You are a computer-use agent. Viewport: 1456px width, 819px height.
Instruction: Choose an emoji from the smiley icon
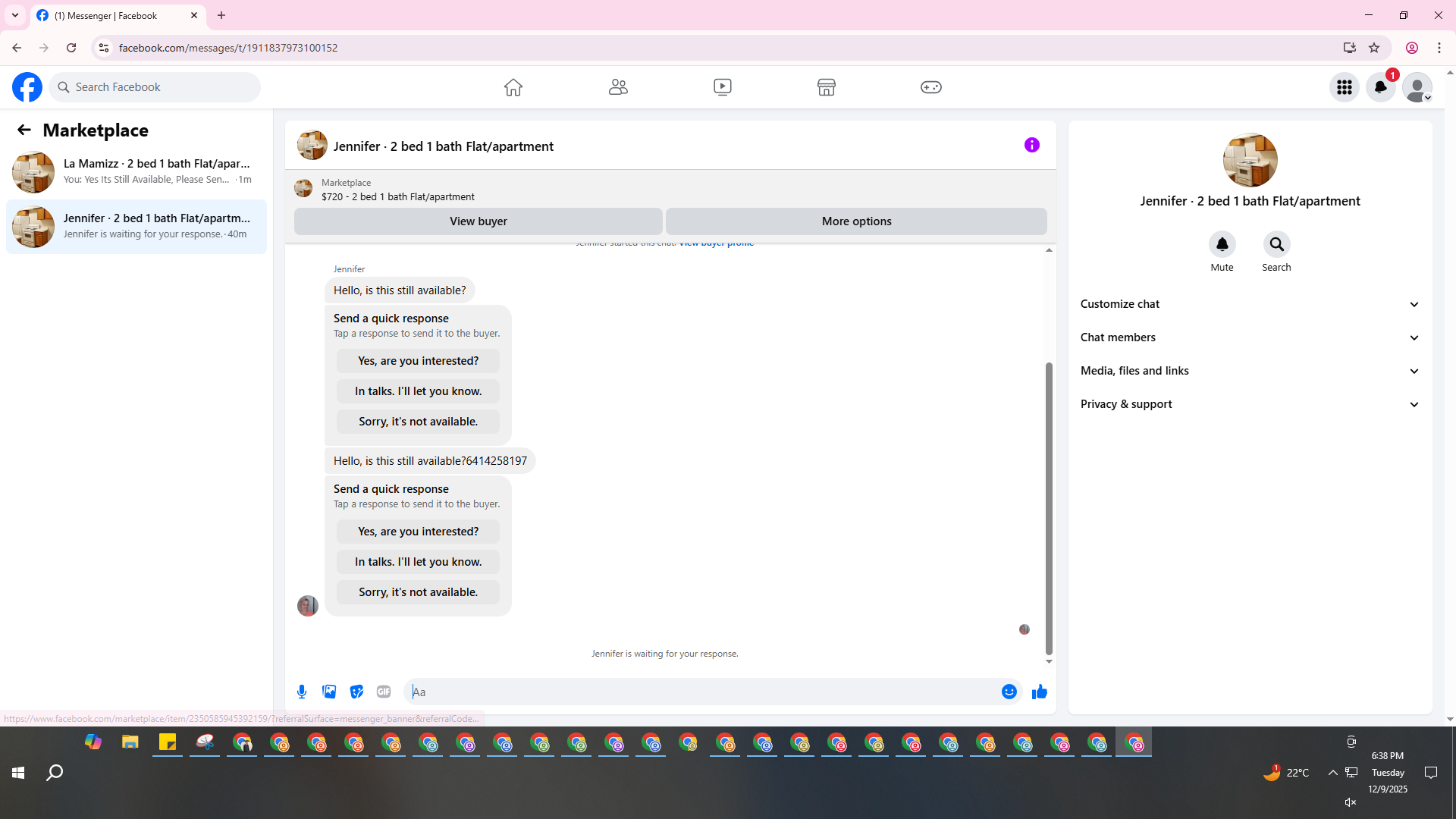coord(1009,692)
